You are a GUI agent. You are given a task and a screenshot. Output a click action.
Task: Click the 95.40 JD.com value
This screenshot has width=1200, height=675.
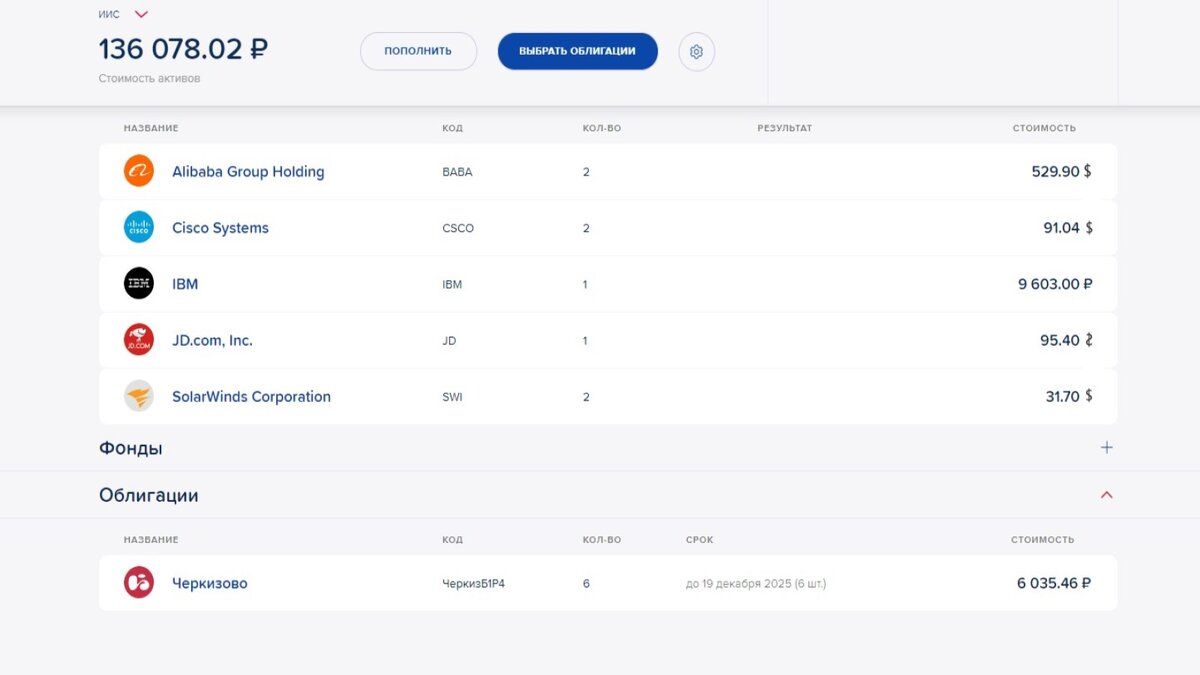click(1066, 340)
